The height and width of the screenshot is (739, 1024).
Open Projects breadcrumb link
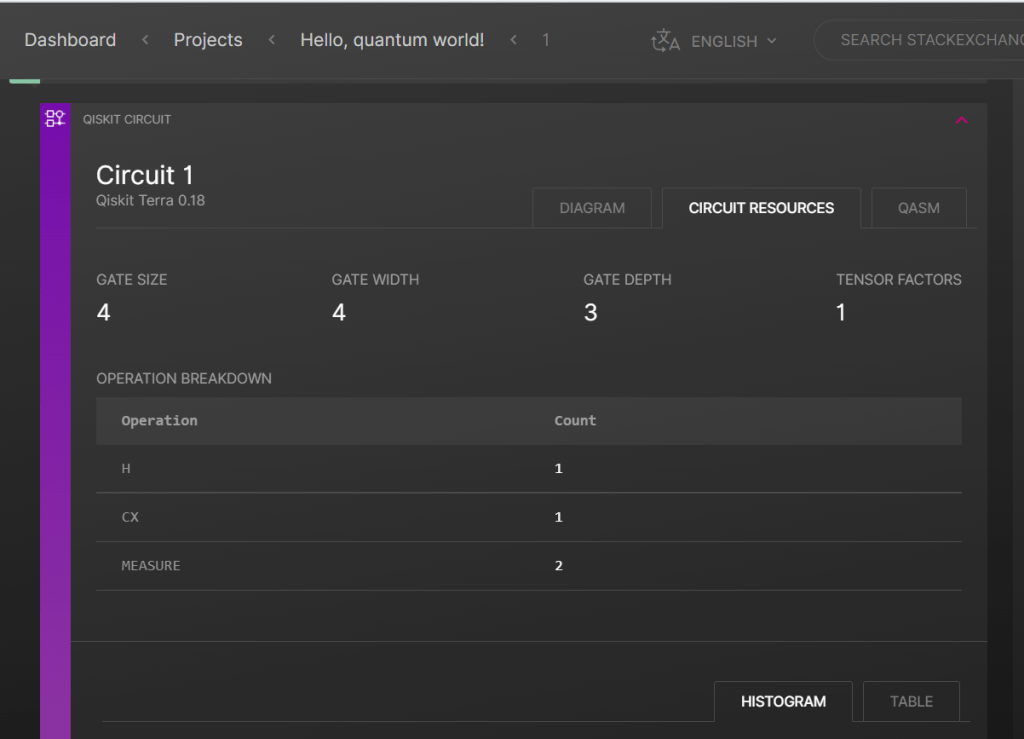(208, 40)
